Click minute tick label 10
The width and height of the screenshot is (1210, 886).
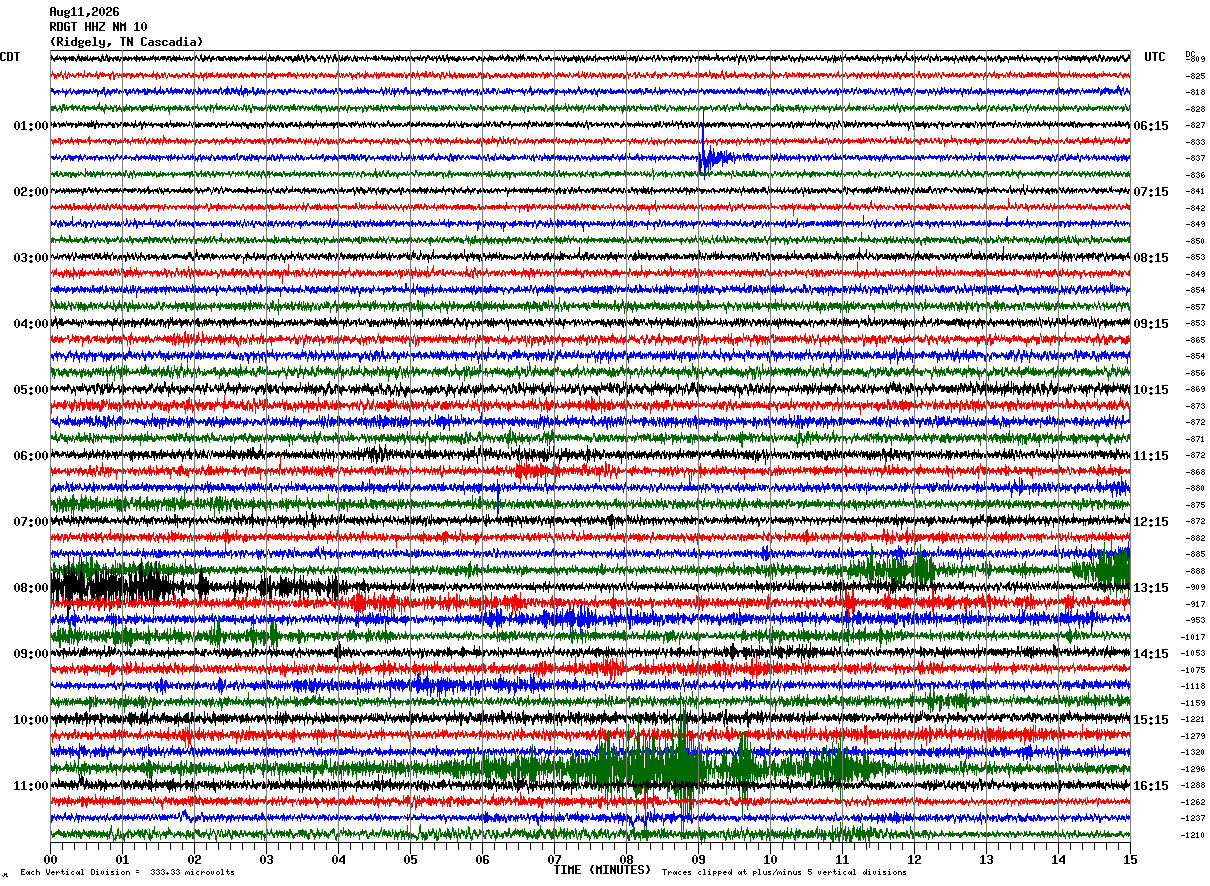[770, 859]
